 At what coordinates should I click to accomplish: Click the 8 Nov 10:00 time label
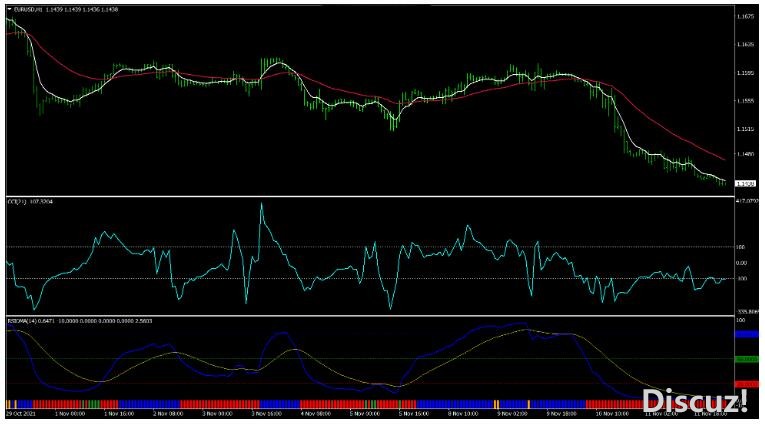click(x=463, y=414)
